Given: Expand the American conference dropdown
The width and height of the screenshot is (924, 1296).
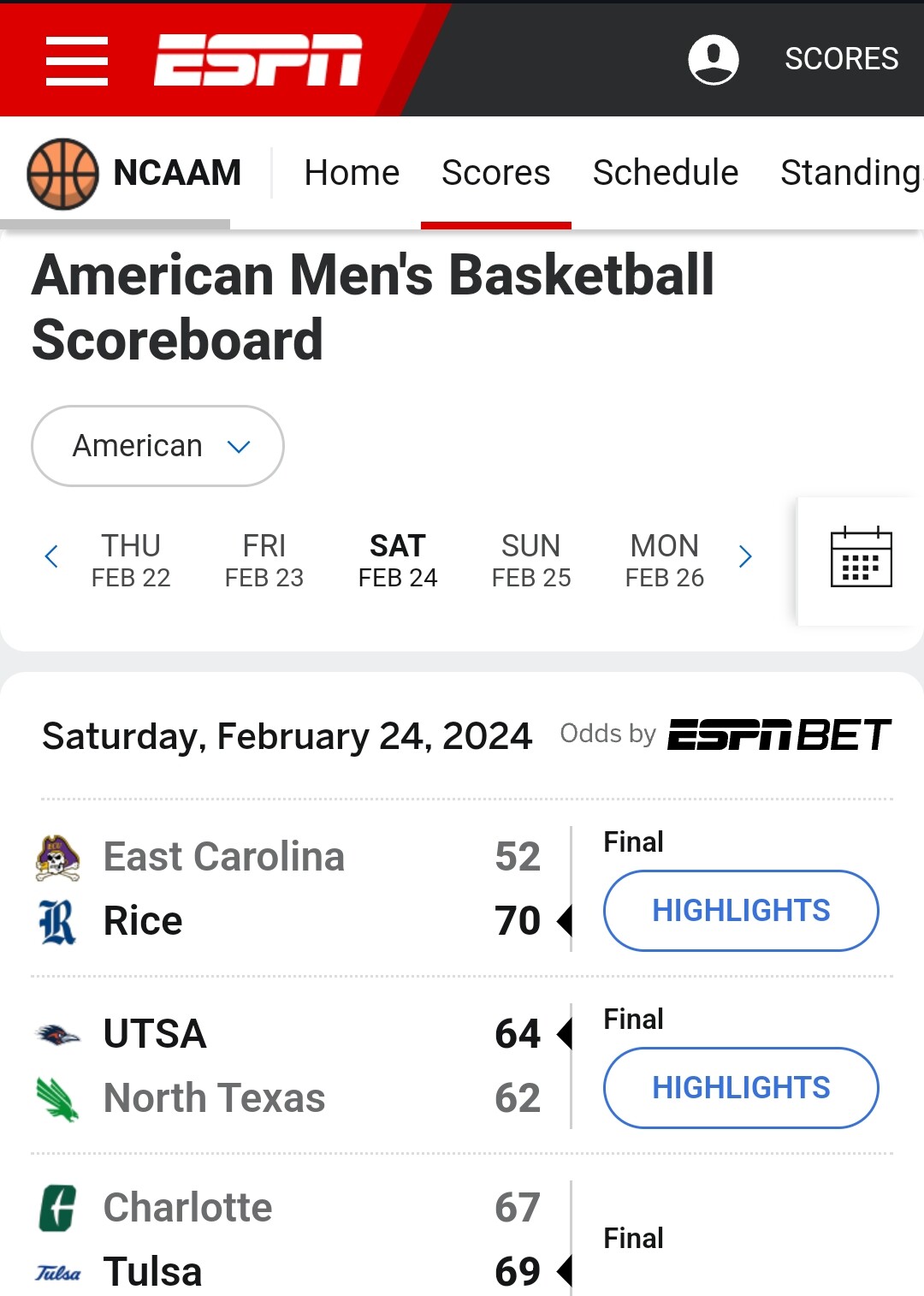Looking at the screenshot, I should click(x=157, y=446).
